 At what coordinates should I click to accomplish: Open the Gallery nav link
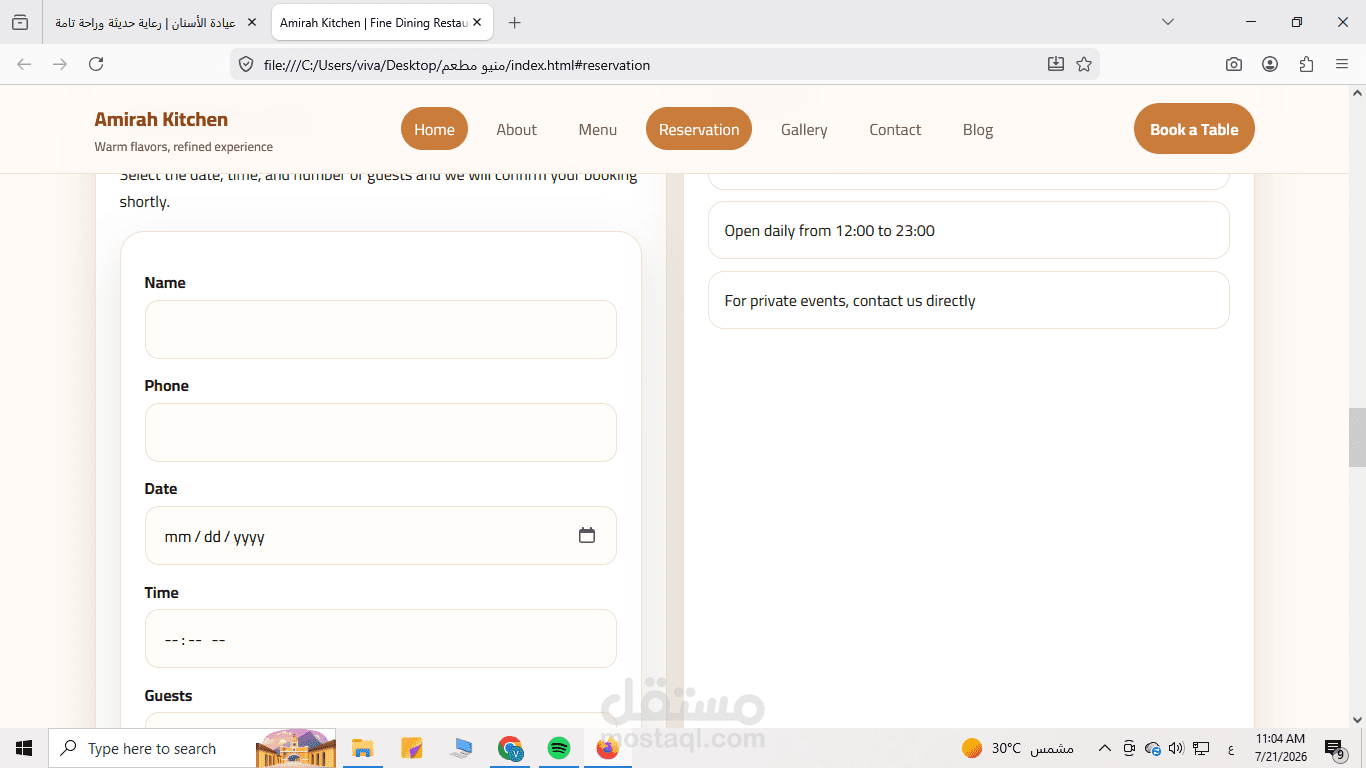pyautogui.click(x=804, y=129)
